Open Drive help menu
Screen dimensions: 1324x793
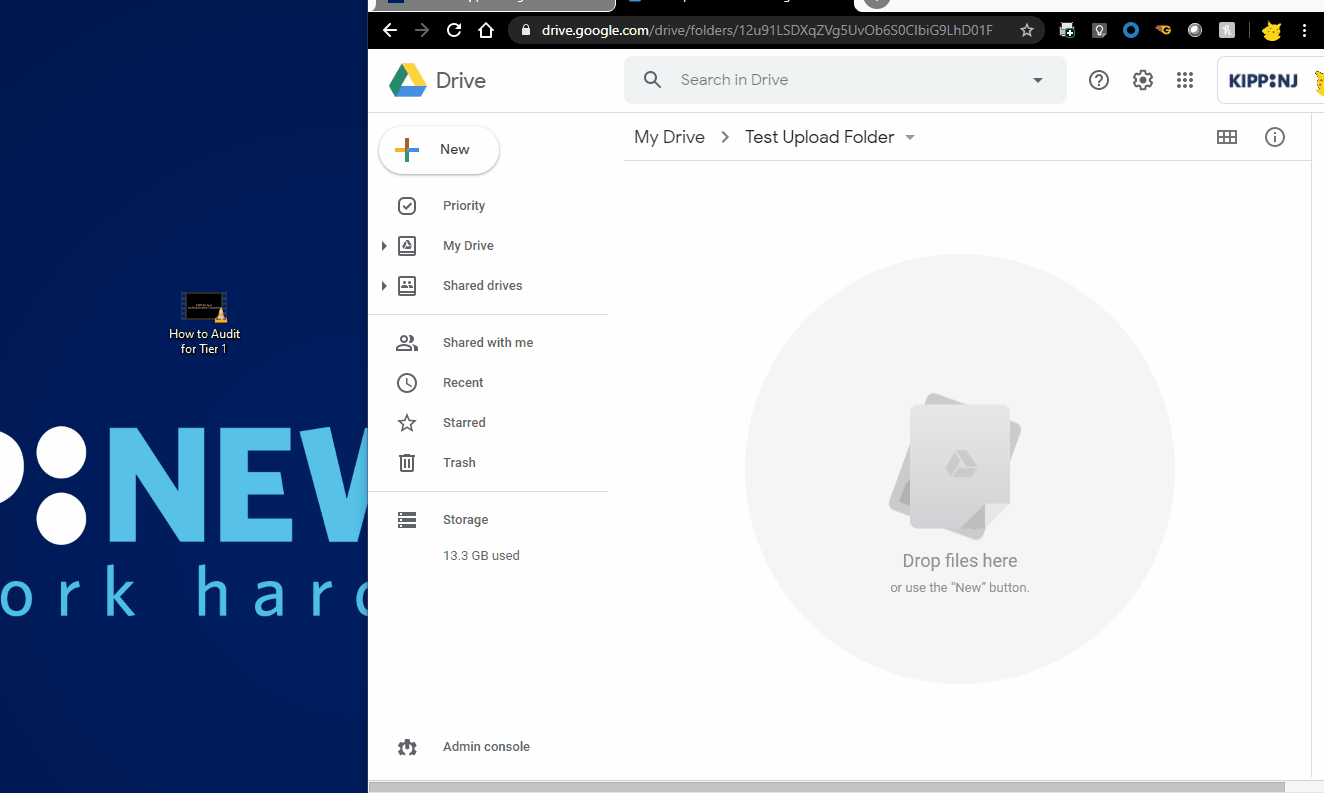click(1098, 80)
